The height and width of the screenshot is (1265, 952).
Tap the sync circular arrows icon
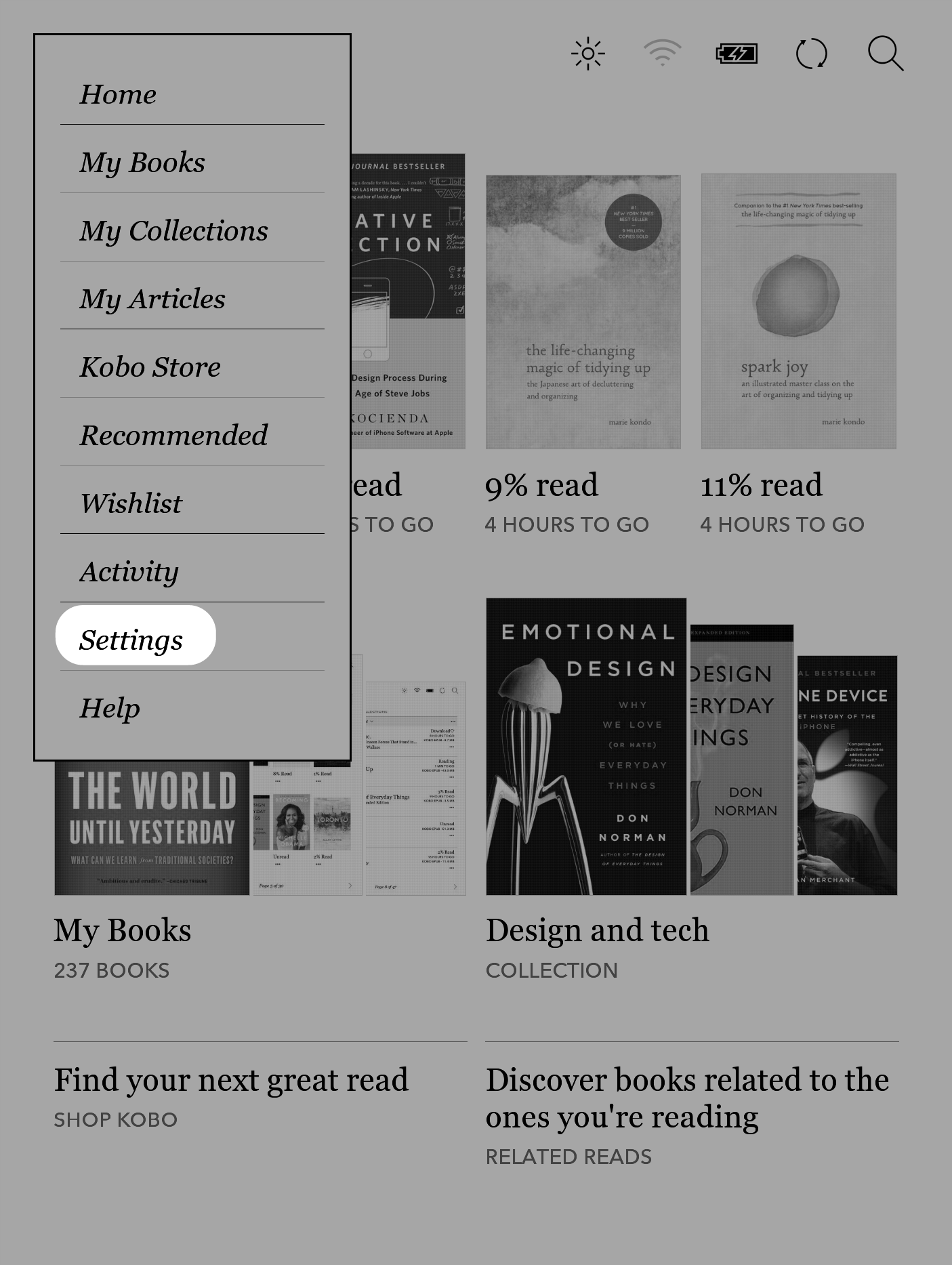click(x=811, y=54)
